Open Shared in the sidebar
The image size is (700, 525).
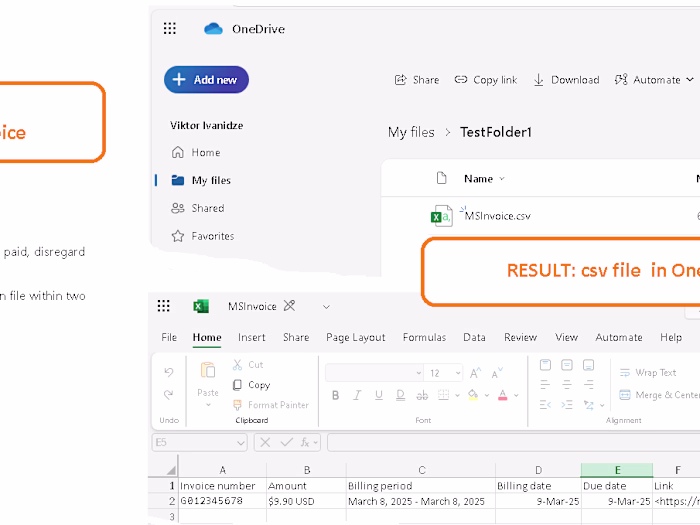pos(198,208)
